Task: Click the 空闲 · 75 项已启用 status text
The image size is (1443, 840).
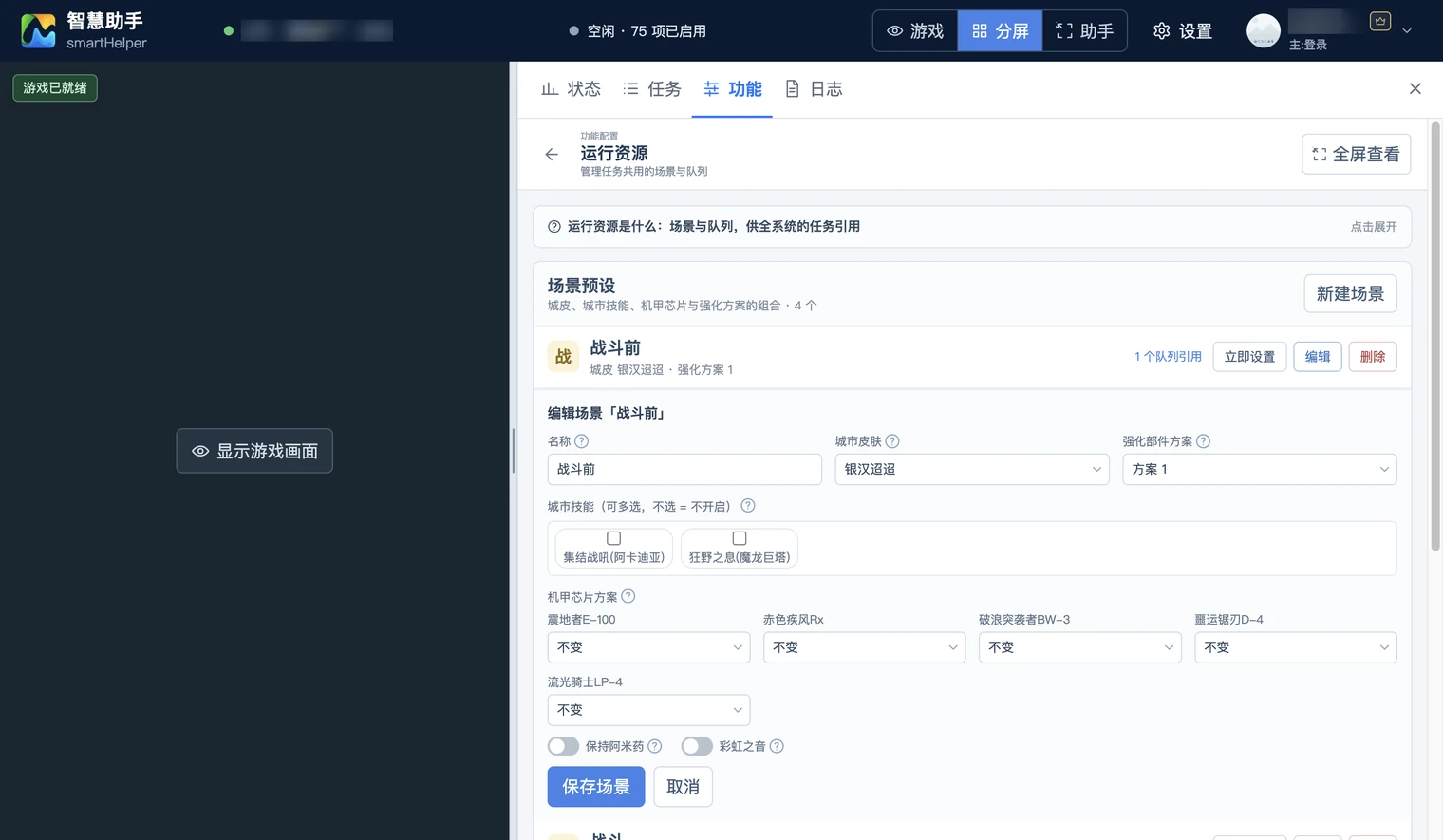Action: point(647,31)
